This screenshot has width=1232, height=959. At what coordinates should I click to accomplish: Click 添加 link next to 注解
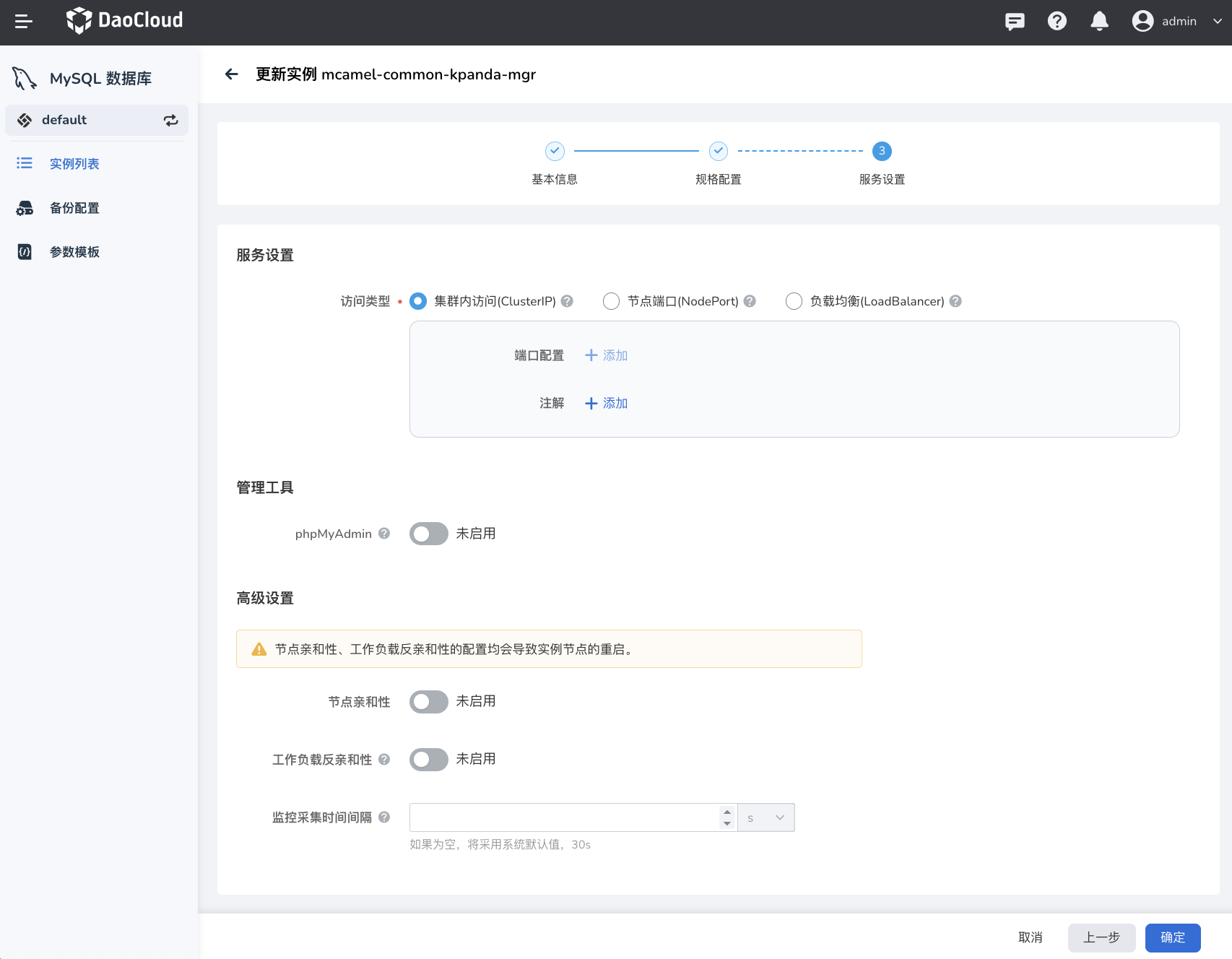click(x=607, y=404)
